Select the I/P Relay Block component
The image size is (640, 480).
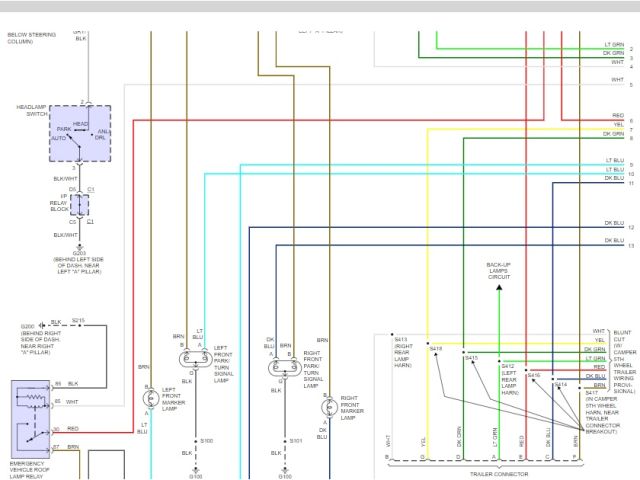point(78,205)
